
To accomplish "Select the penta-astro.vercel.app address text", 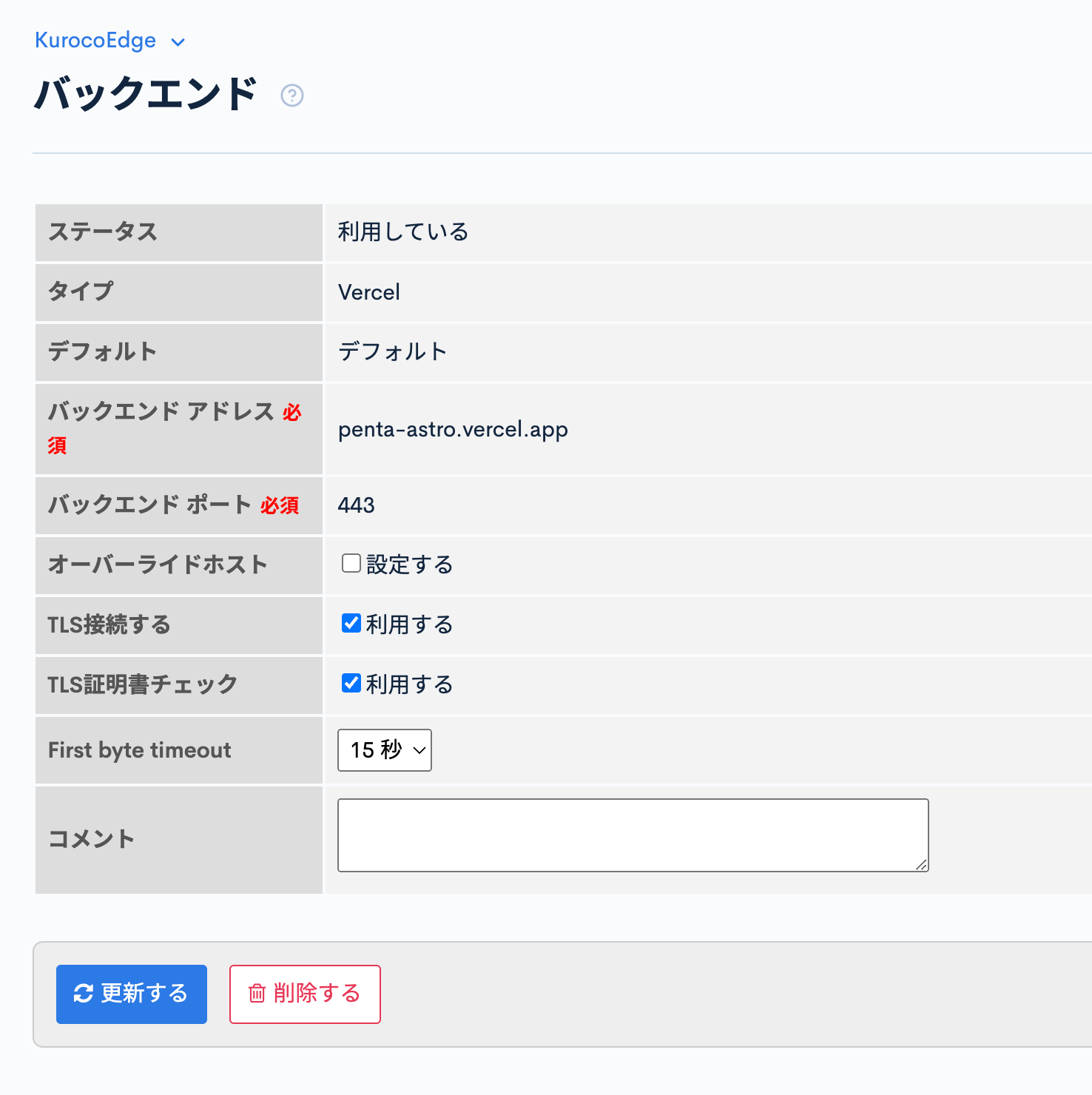I will pyautogui.click(x=453, y=430).
